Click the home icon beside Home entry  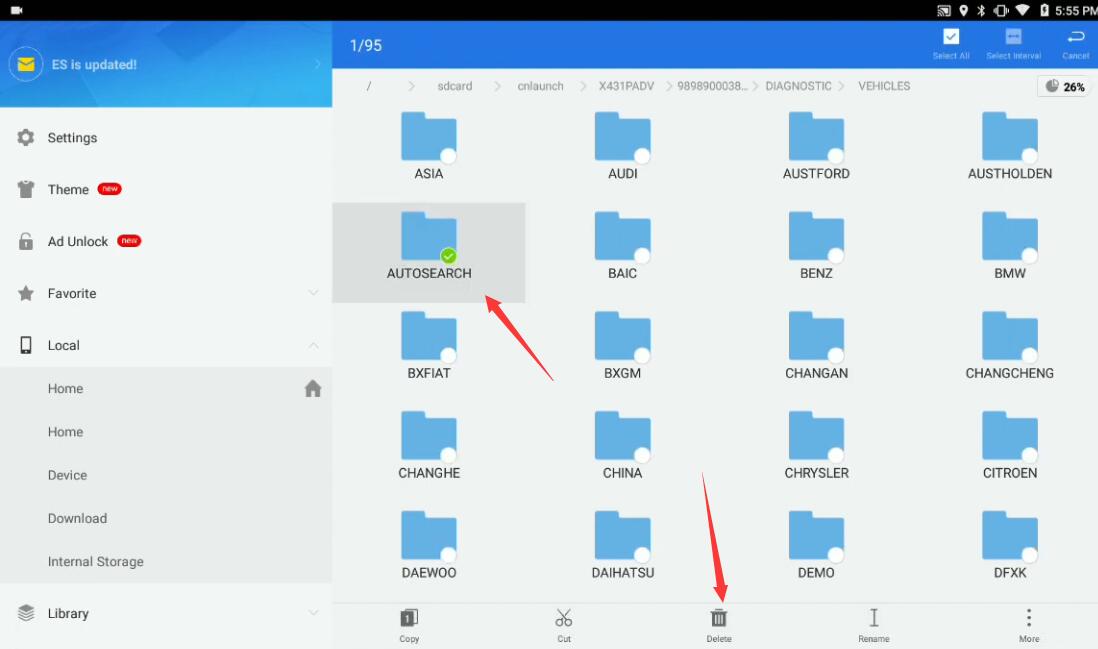click(313, 389)
